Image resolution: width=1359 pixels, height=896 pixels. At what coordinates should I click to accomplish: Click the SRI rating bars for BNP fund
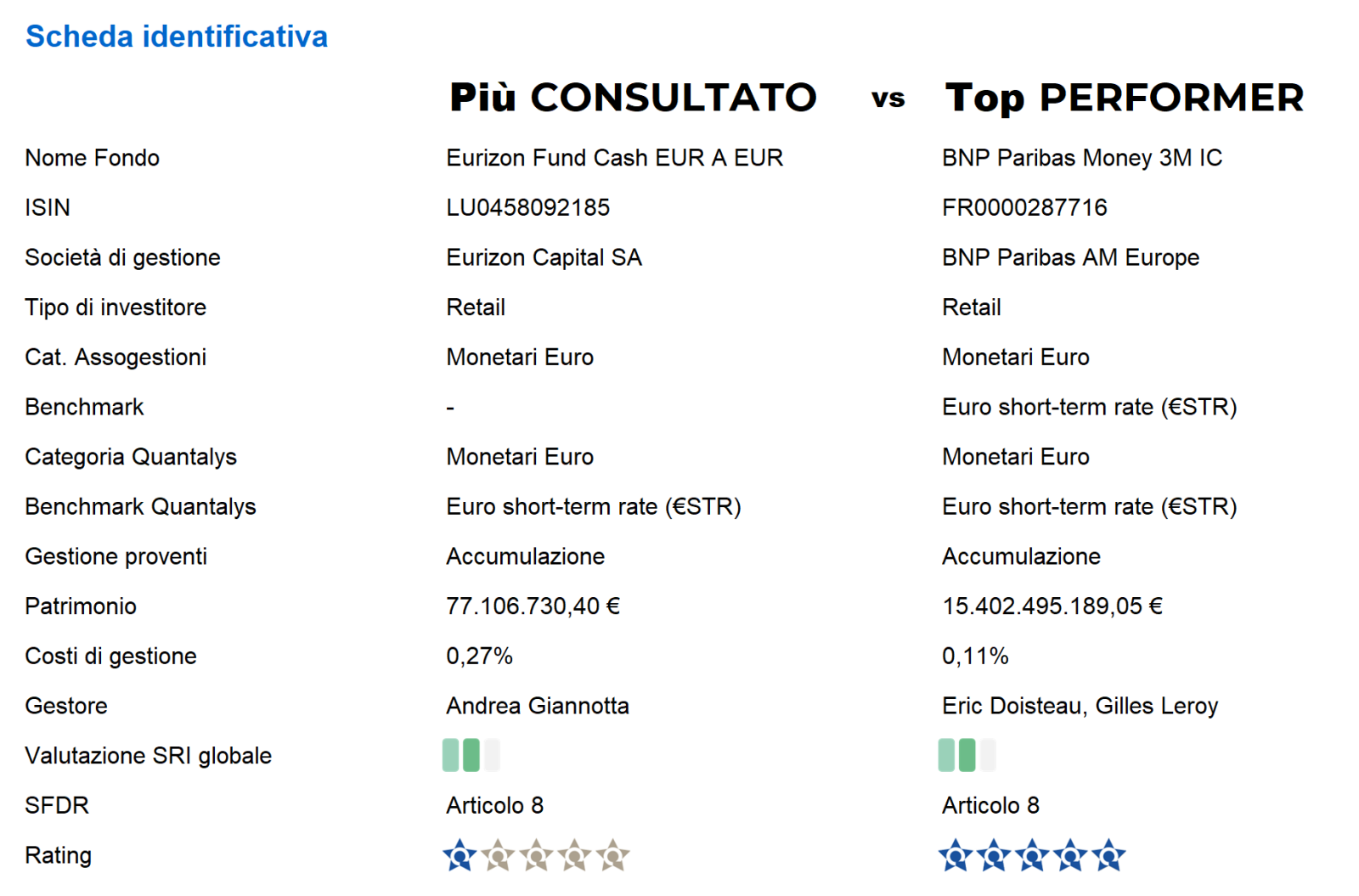(x=967, y=755)
